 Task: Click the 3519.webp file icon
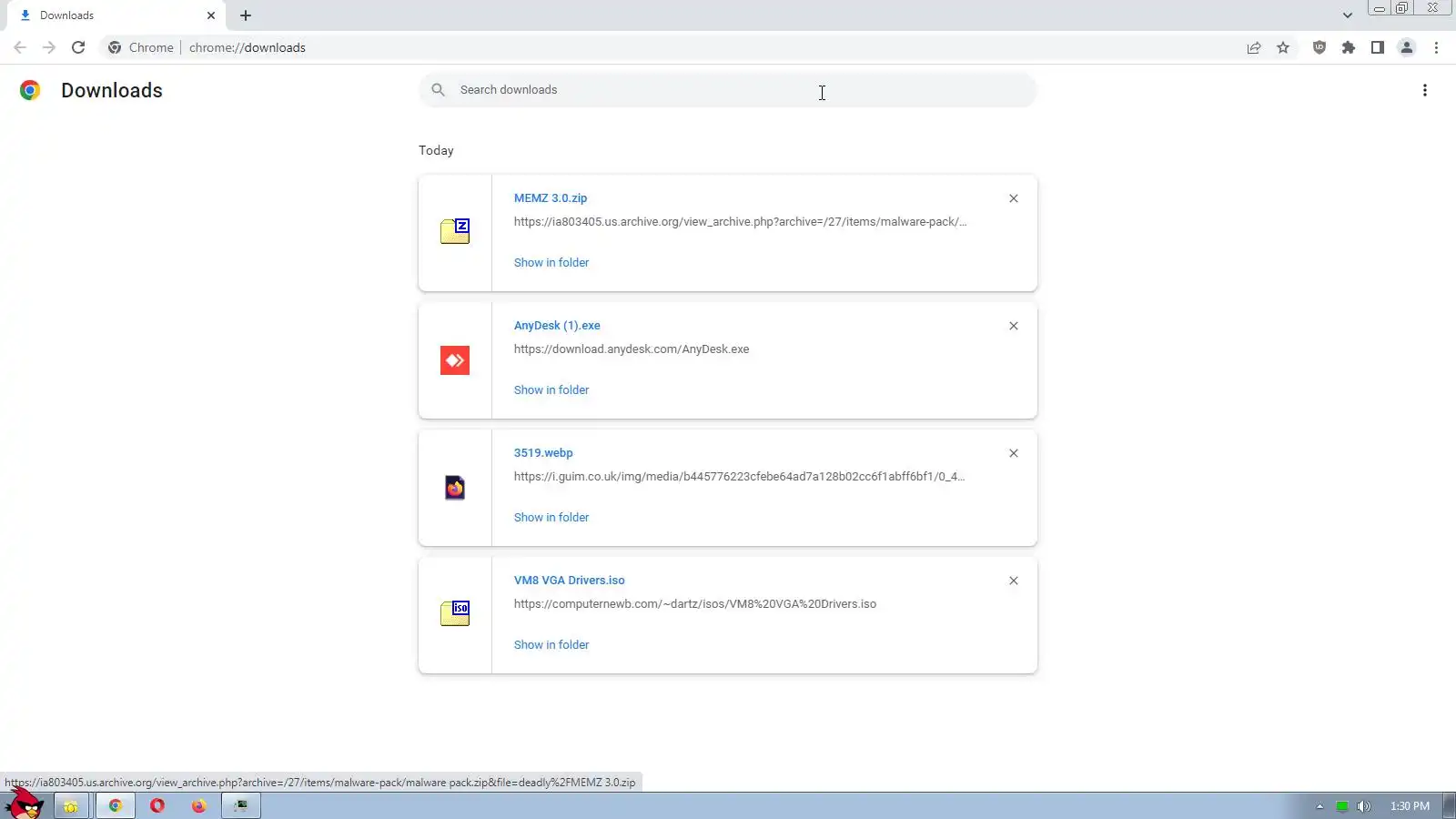click(x=455, y=488)
